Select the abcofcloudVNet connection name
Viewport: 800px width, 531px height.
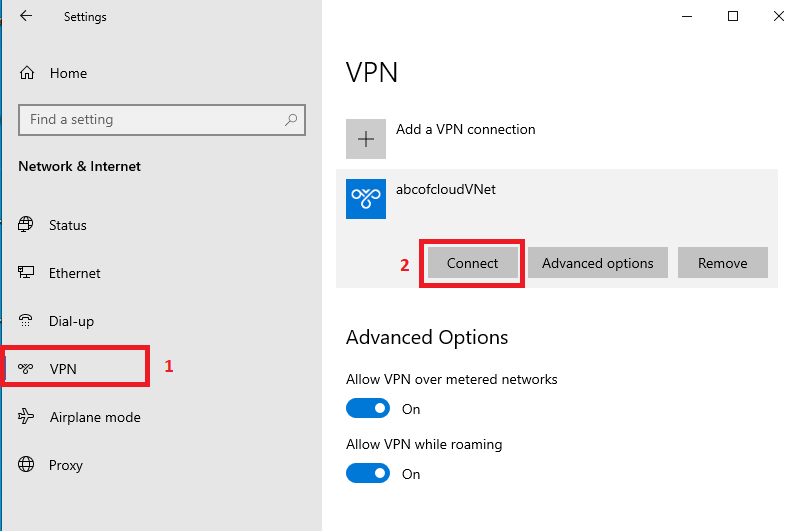pos(445,189)
